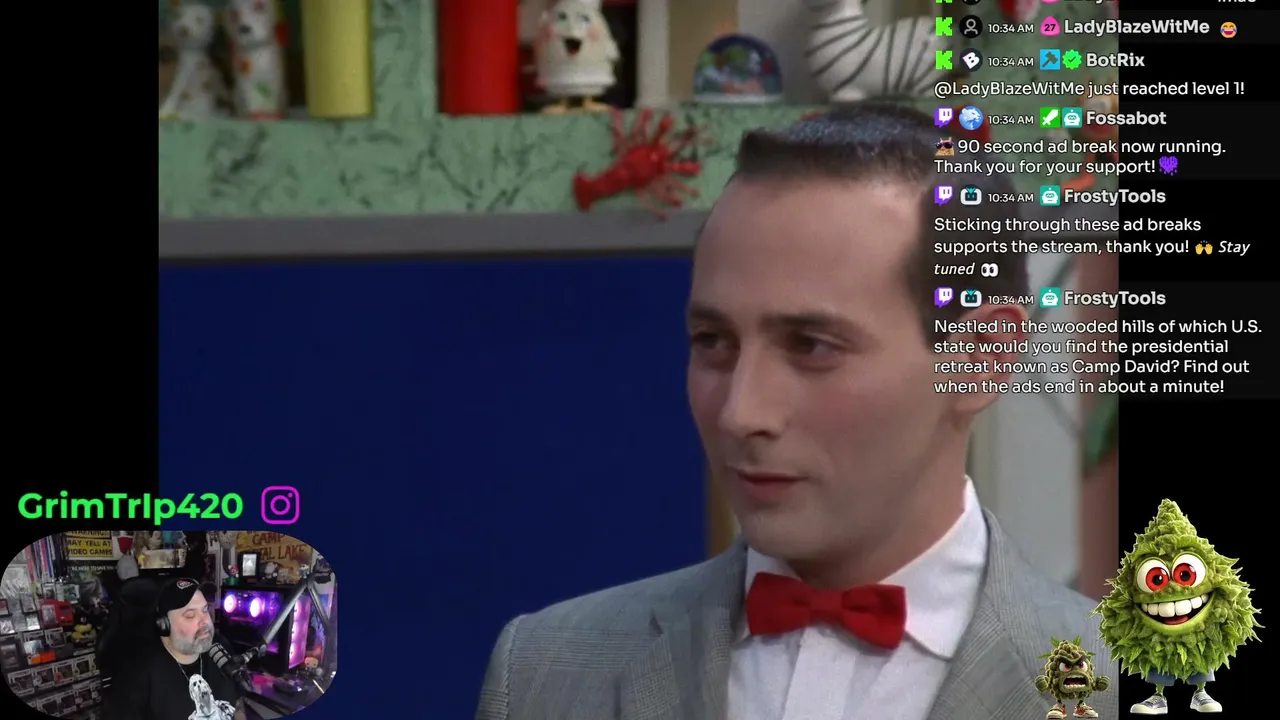Image resolution: width=1280 pixels, height=720 pixels.
Task: Click the 'Sticking through these ad breaks' message
Action: point(1092,247)
